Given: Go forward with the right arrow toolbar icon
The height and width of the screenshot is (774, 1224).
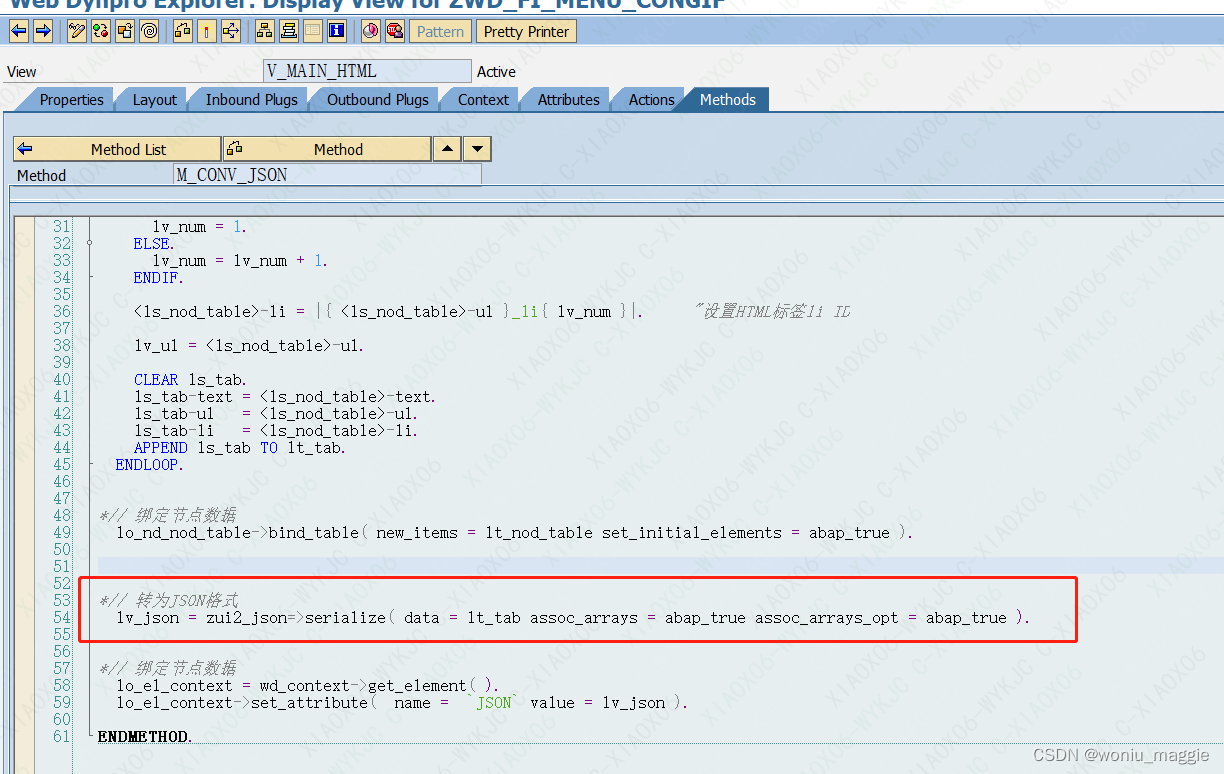Looking at the screenshot, I should point(42,31).
